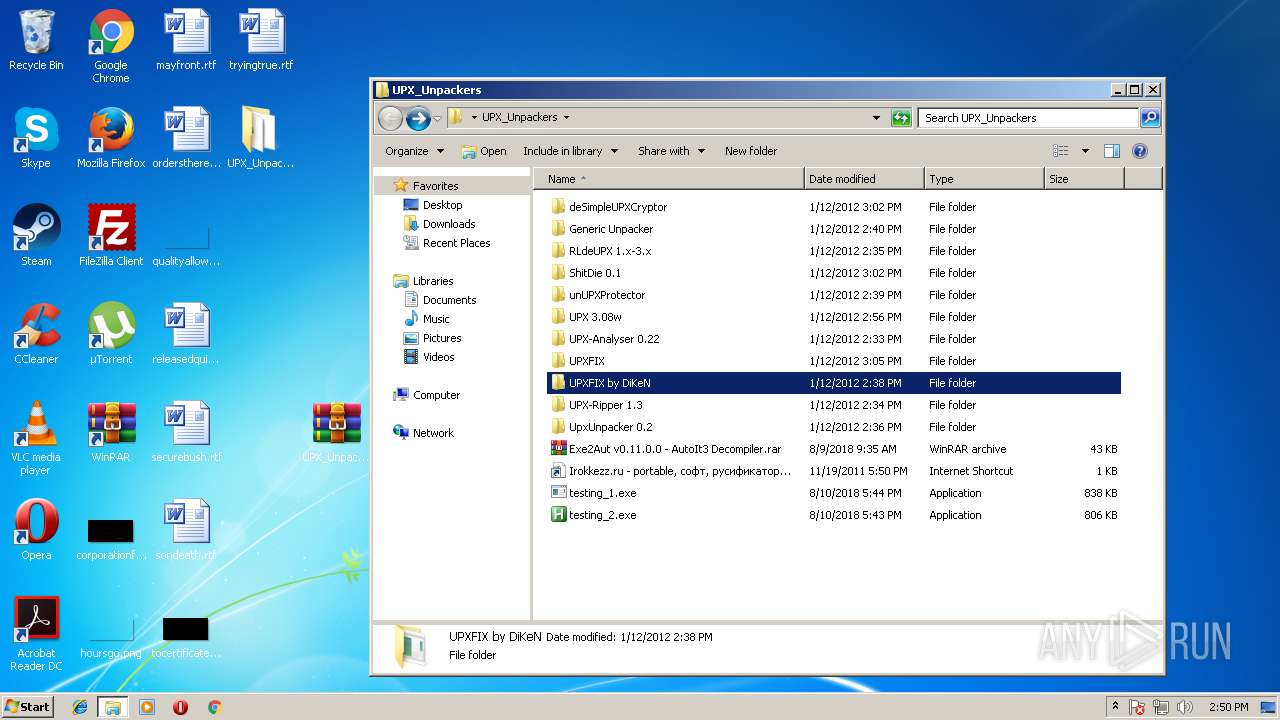Click the 2:50 PM taskbar clock
1280x720 pixels.
(x=1228, y=707)
